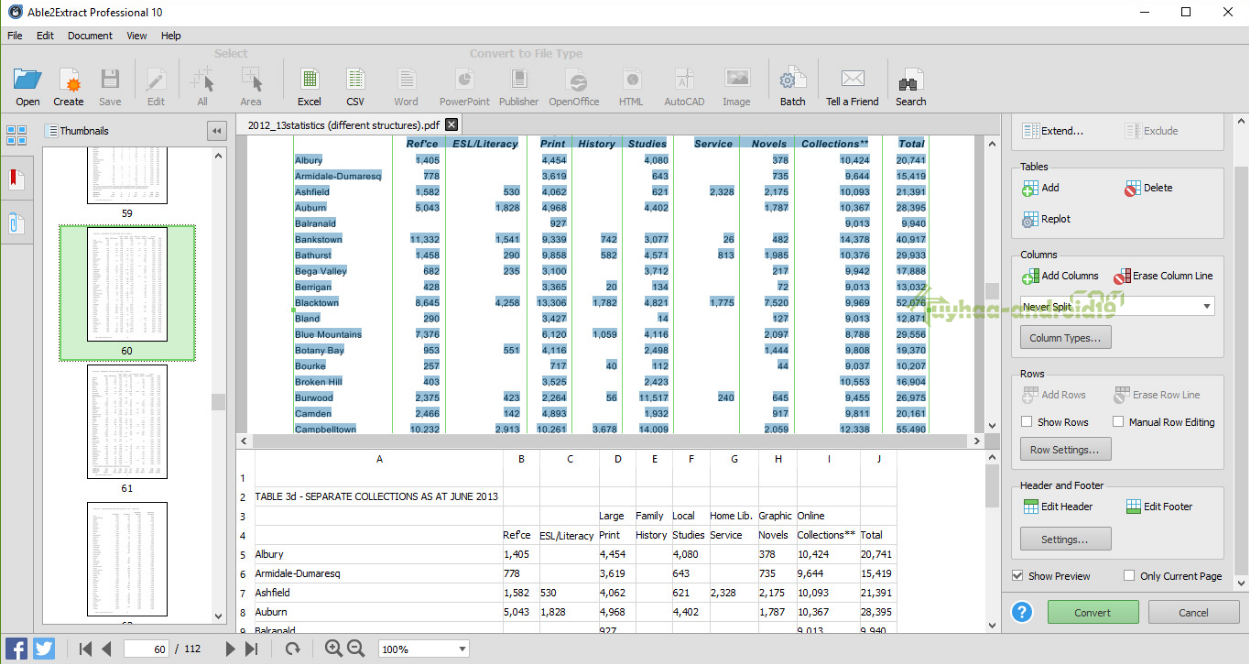Click the Header and Footer Settings button

tap(1065, 539)
